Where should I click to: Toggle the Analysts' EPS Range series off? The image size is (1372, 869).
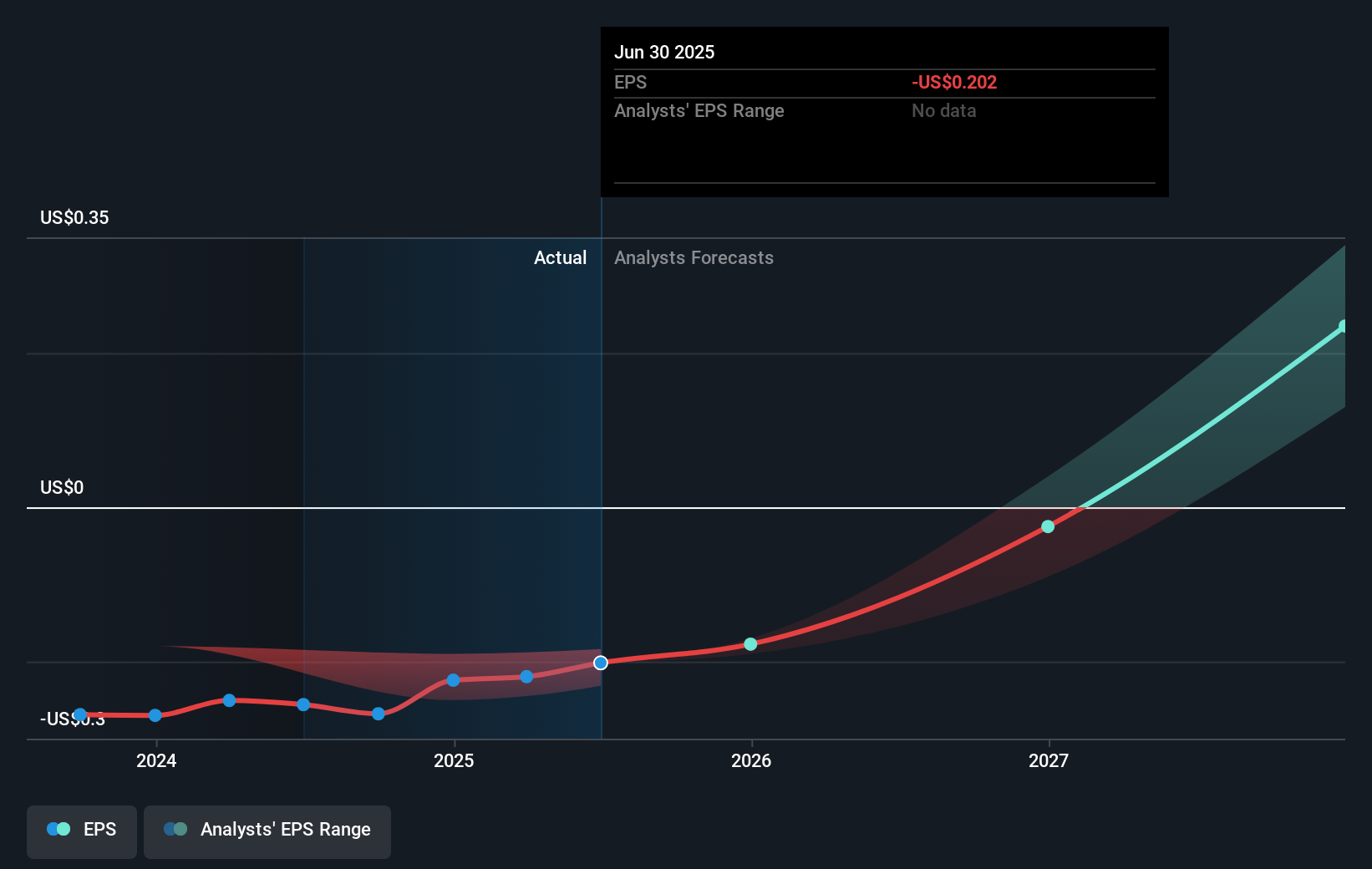tap(267, 831)
